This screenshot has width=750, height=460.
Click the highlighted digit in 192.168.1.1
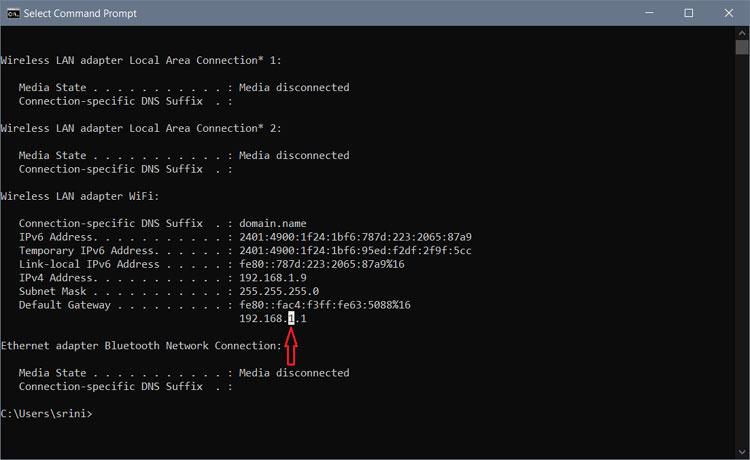point(291,318)
